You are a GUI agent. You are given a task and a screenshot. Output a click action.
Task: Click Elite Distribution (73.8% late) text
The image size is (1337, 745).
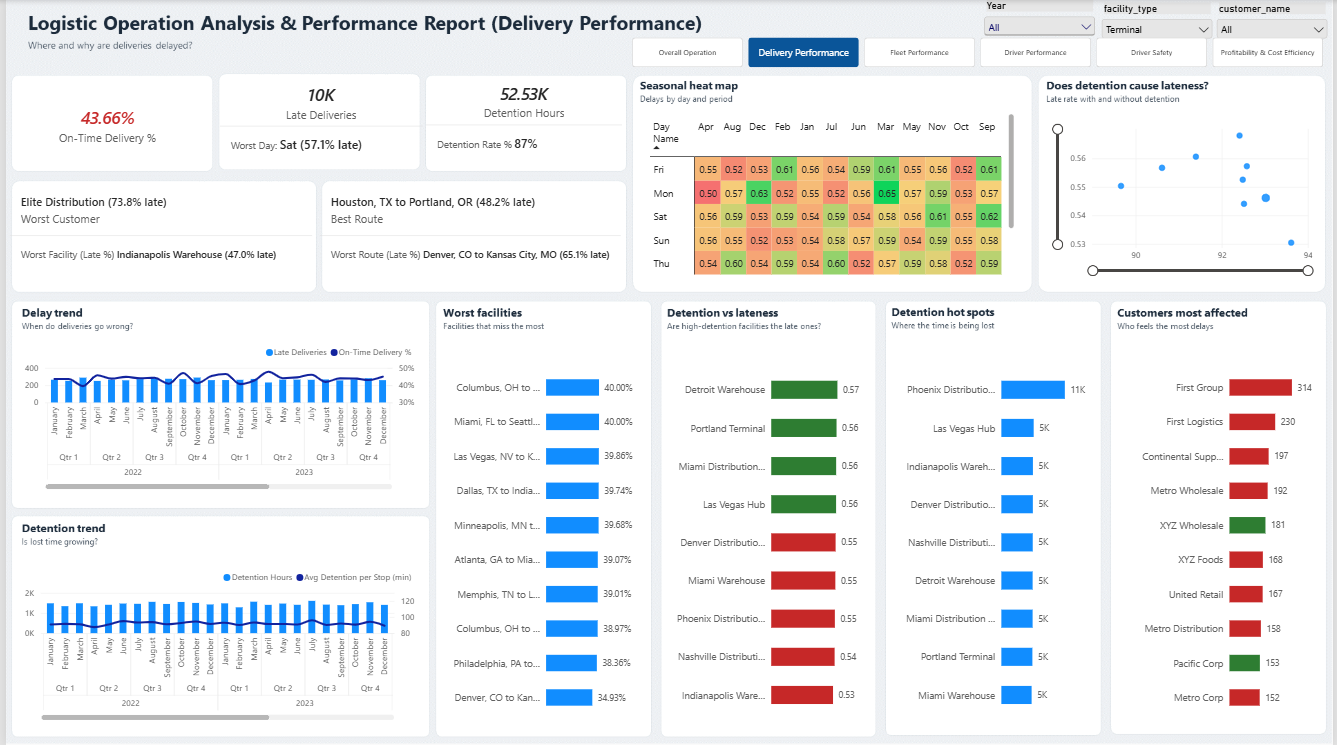point(94,202)
